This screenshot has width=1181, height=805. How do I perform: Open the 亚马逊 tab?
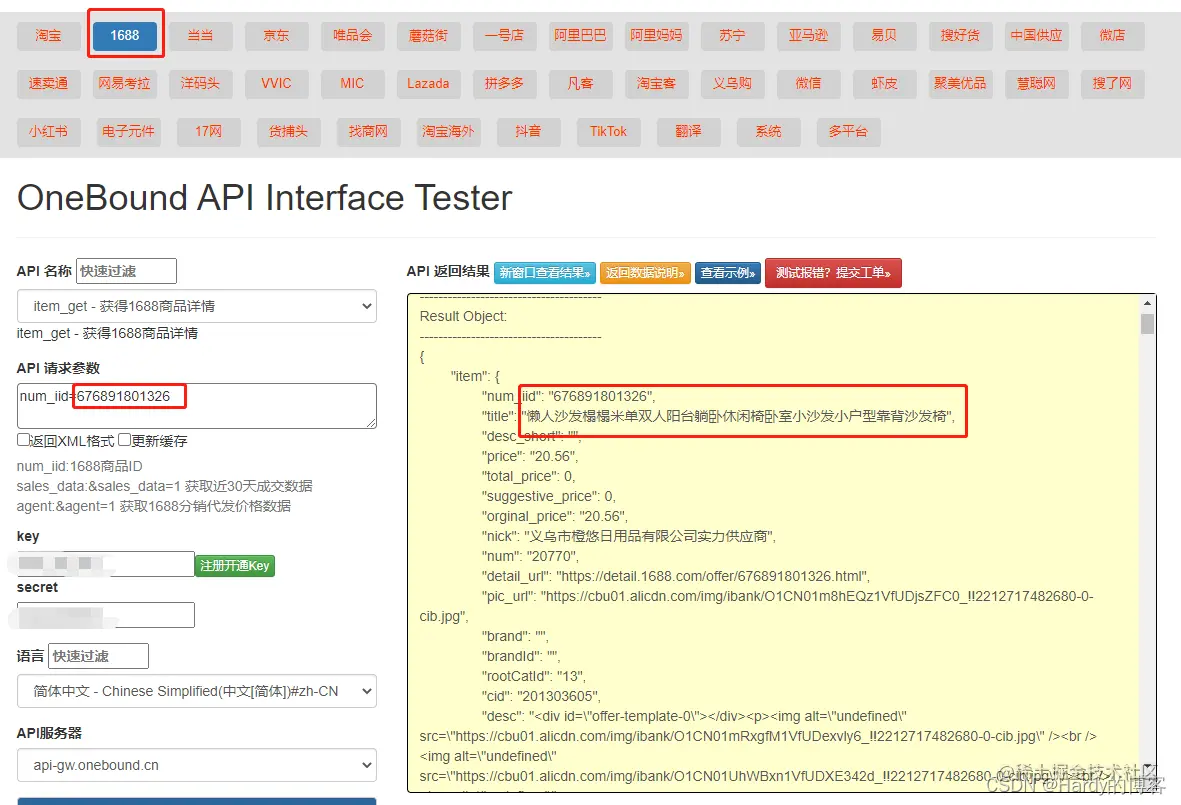tap(808, 35)
